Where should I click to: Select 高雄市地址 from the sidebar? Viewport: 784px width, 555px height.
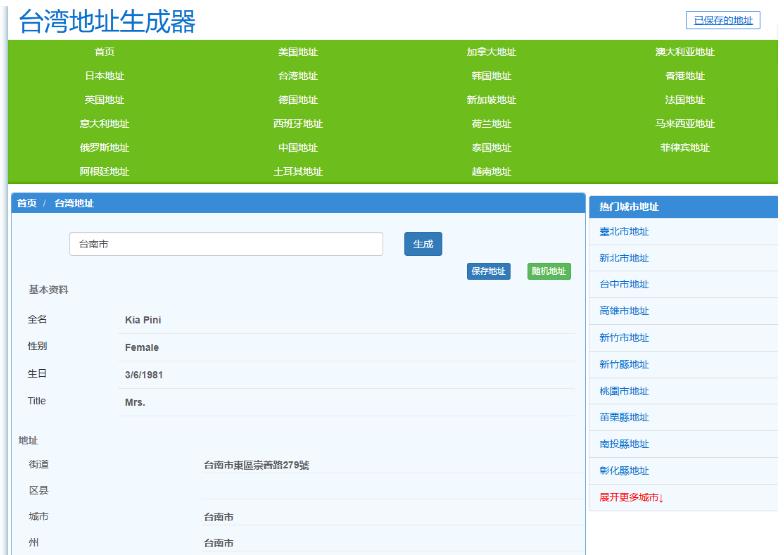point(624,311)
